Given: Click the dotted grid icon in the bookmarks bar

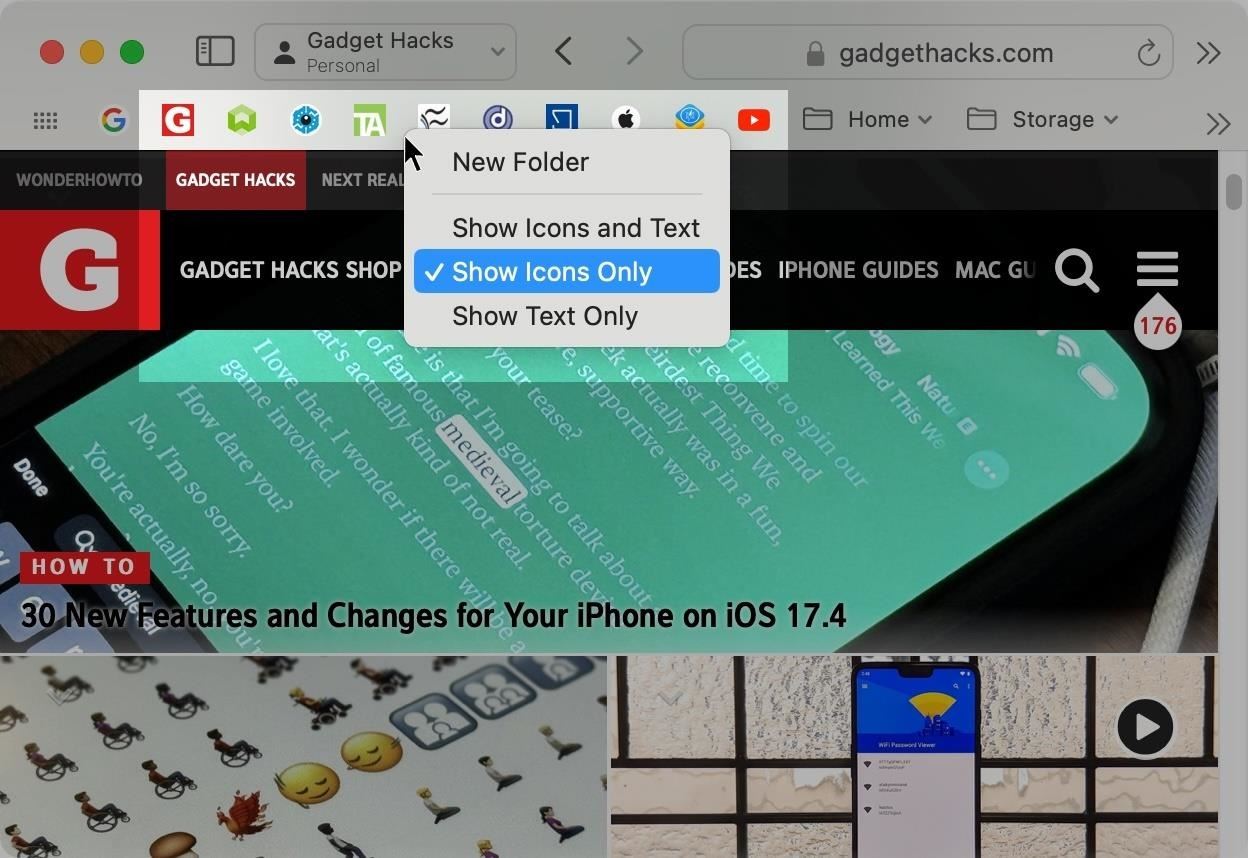Looking at the screenshot, I should tap(45, 120).
